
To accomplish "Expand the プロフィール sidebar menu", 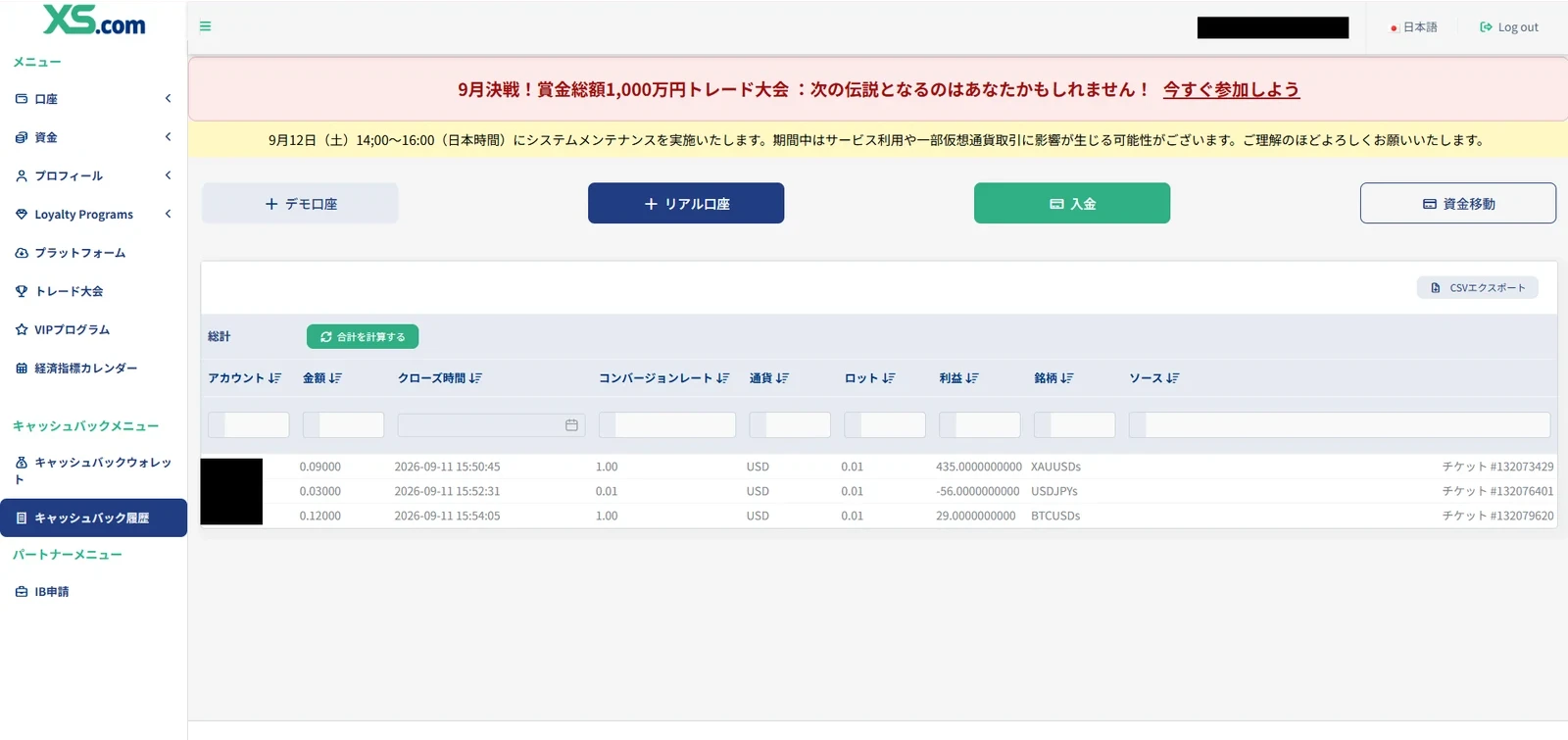I will click(x=93, y=175).
